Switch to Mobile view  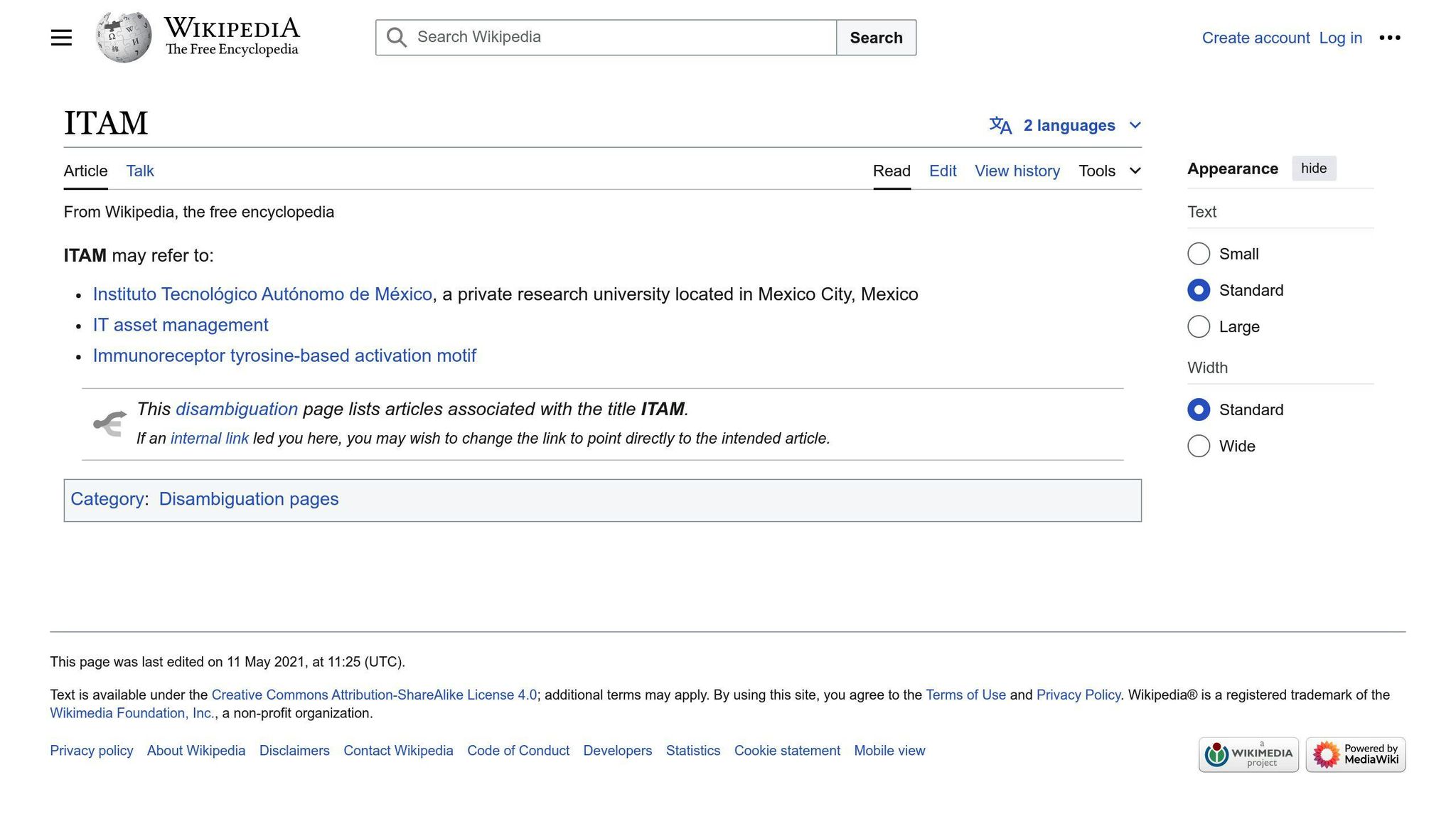pyautogui.click(x=889, y=751)
